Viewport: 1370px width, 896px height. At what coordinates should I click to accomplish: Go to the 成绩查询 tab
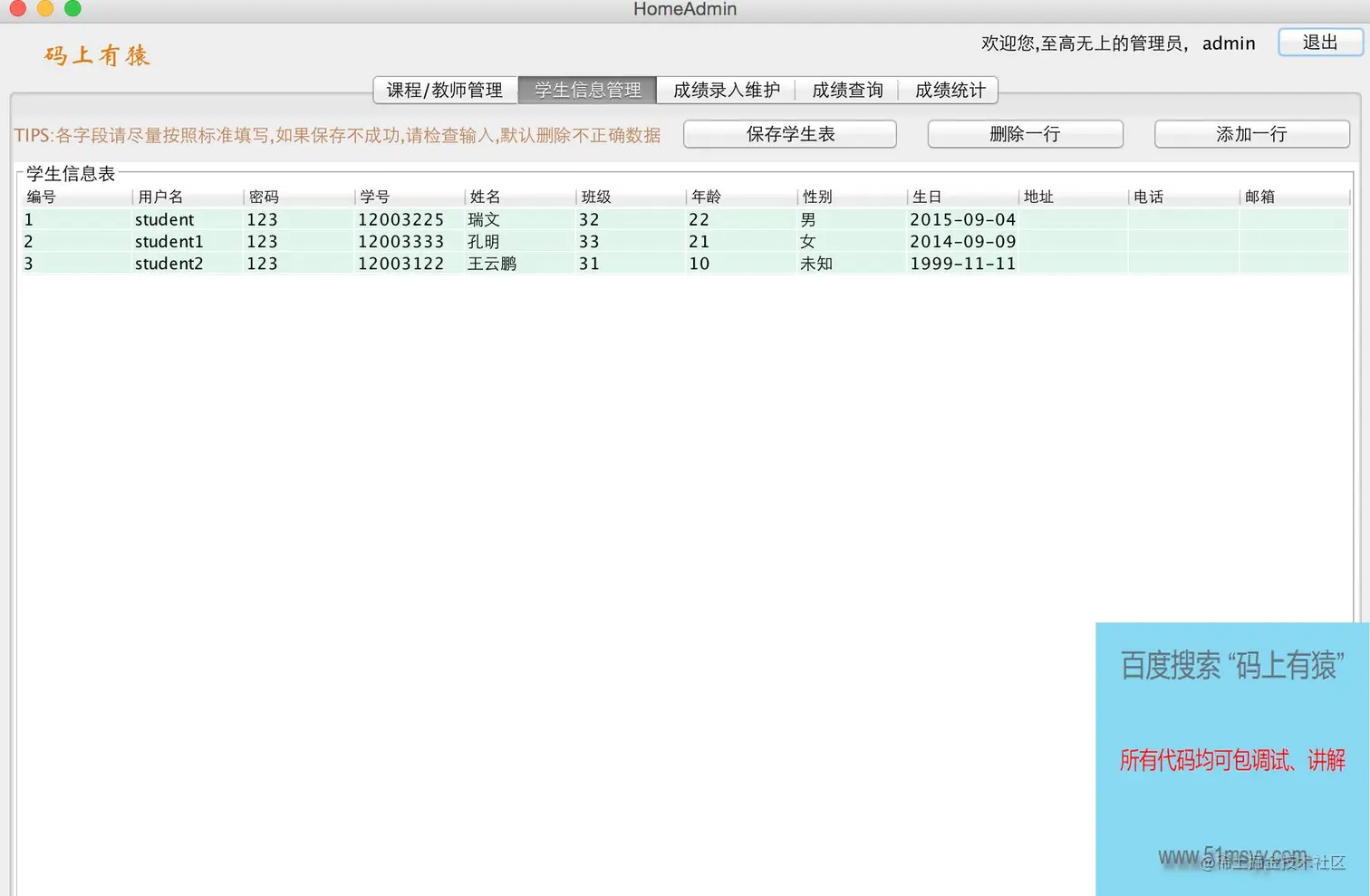(x=847, y=90)
